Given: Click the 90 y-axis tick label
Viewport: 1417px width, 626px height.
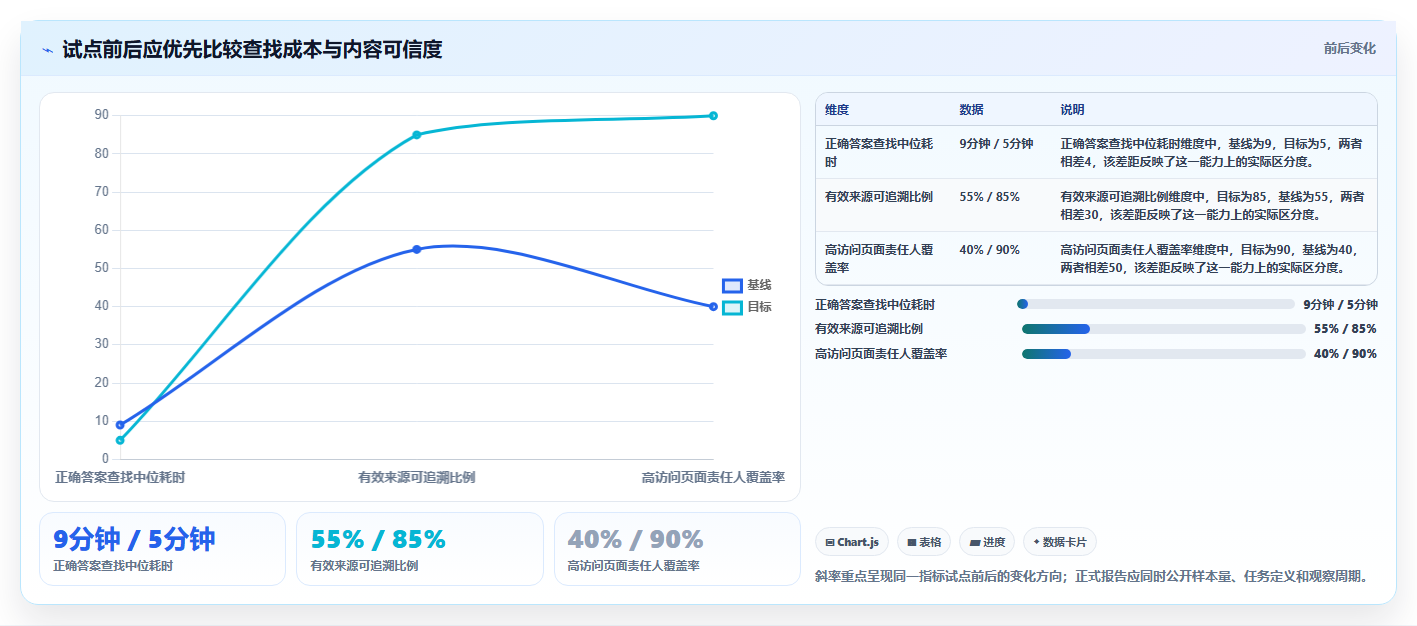Looking at the screenshot, I should point(101,115).
